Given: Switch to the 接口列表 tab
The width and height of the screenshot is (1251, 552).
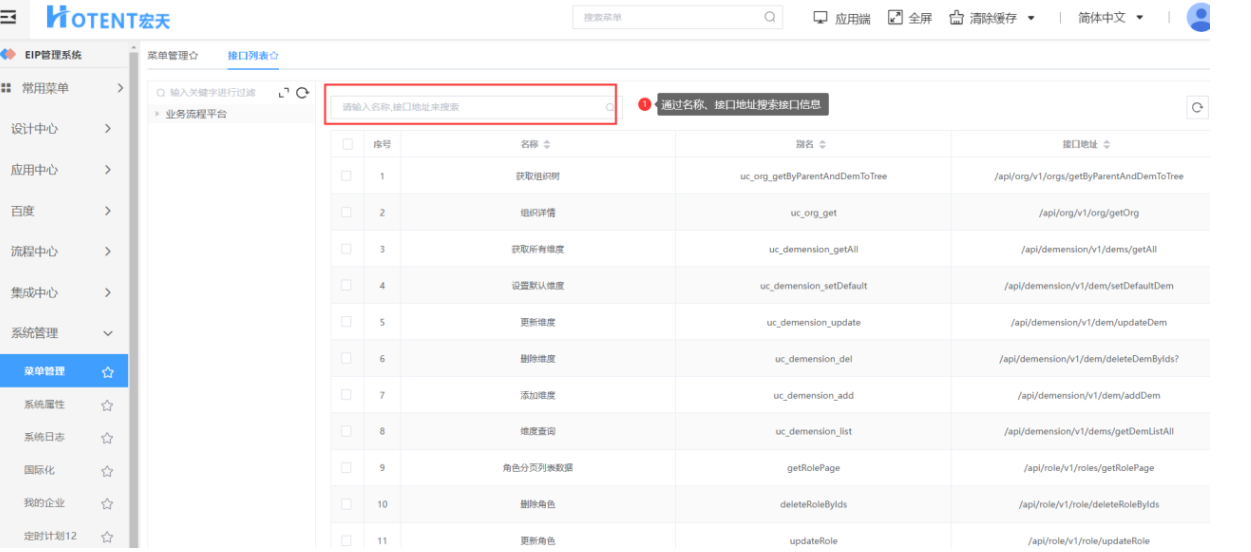Looking at the screenshot, I should (248, 56).
